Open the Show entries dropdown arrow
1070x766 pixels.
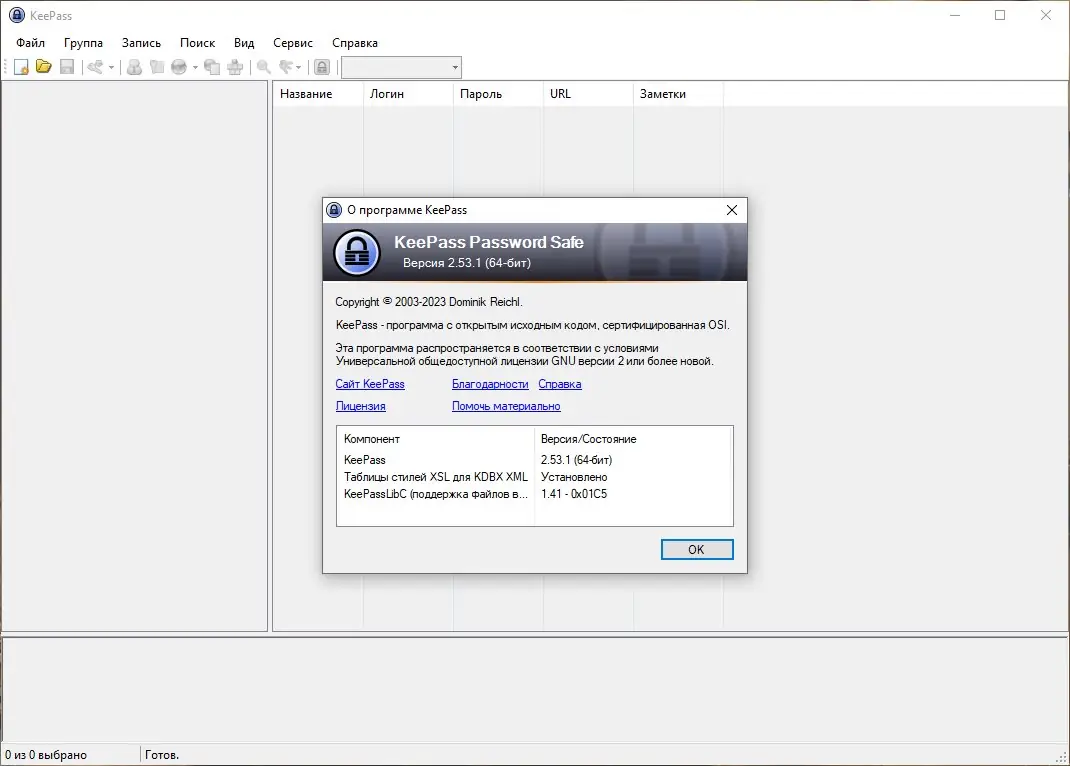coord(298,67)
